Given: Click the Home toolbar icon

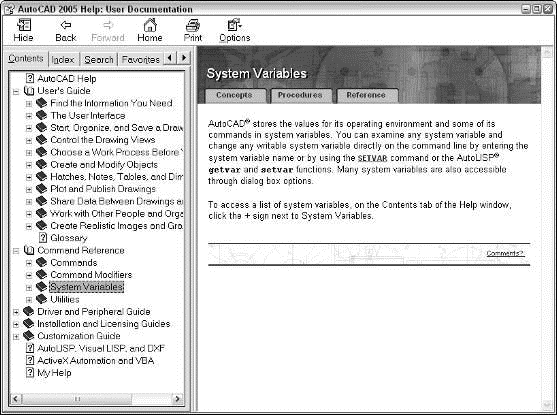Looking at the screenshot, I should 150,30.
